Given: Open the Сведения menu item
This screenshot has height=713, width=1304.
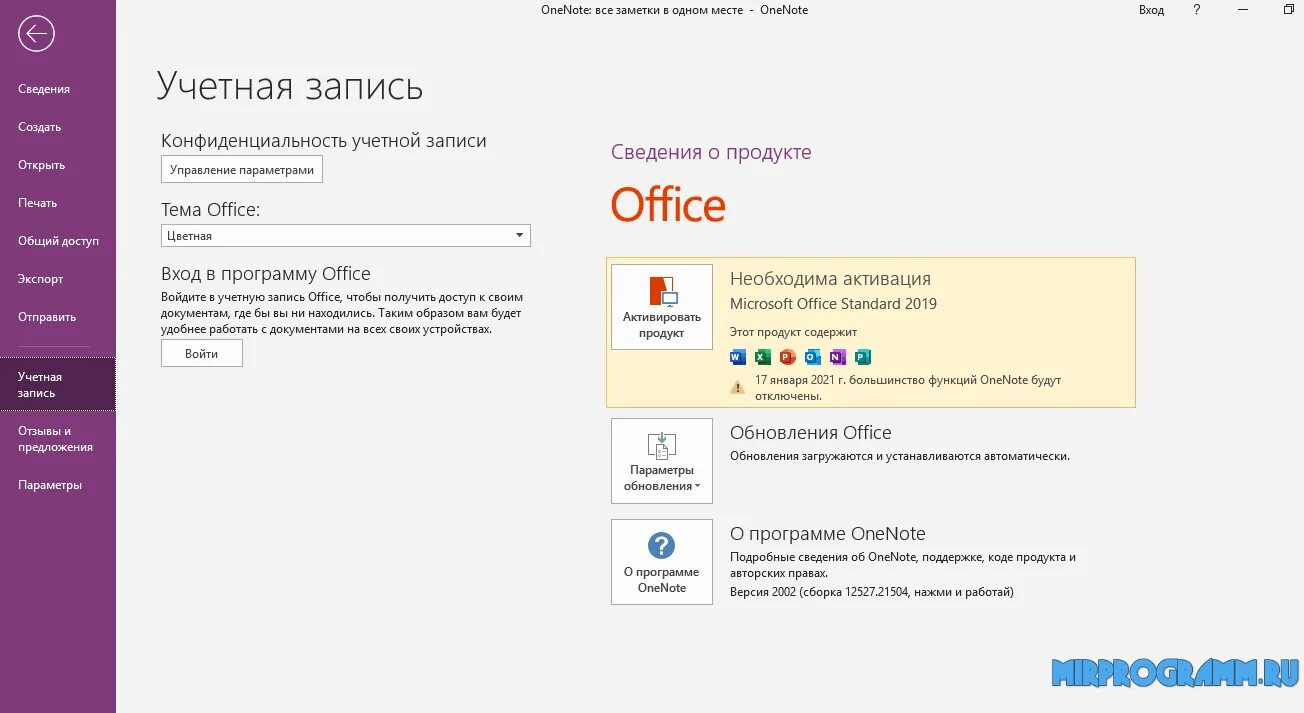Looking at the screenshot, I should point(58,89).
